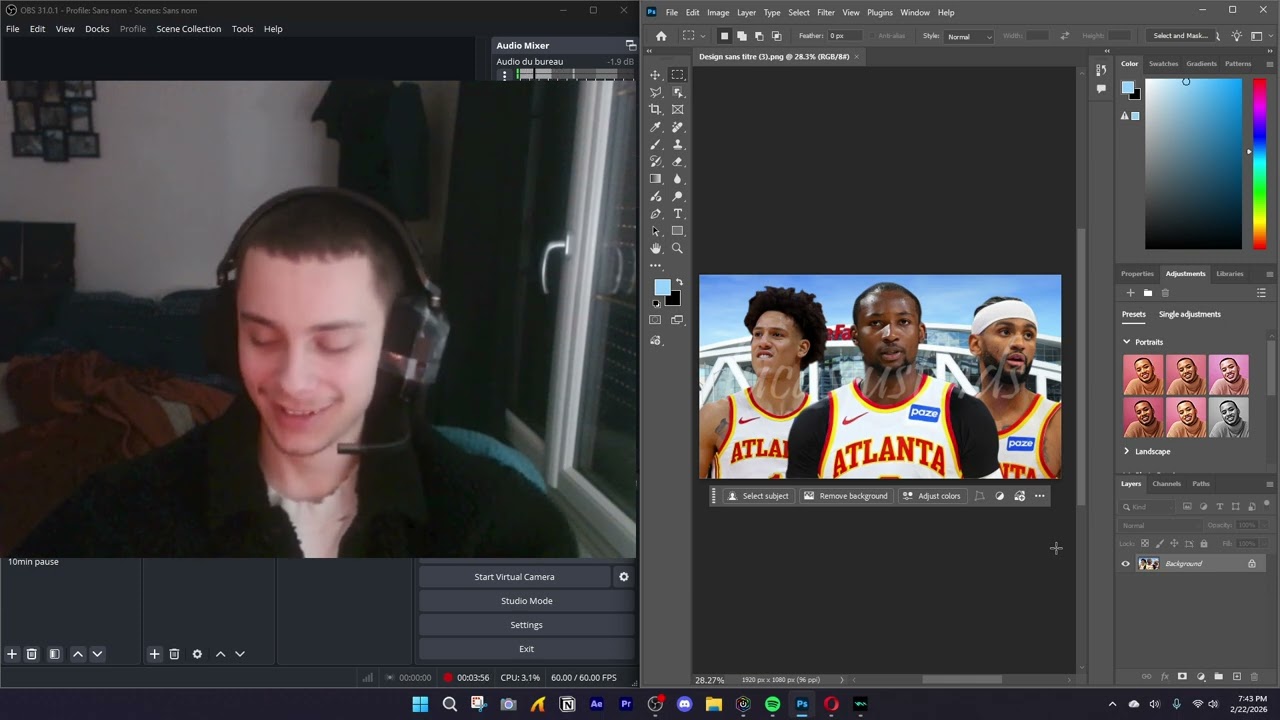Open the Kind layer filter dropdown
This screenshot has width=1280, height=720.
coord(1146,507)
